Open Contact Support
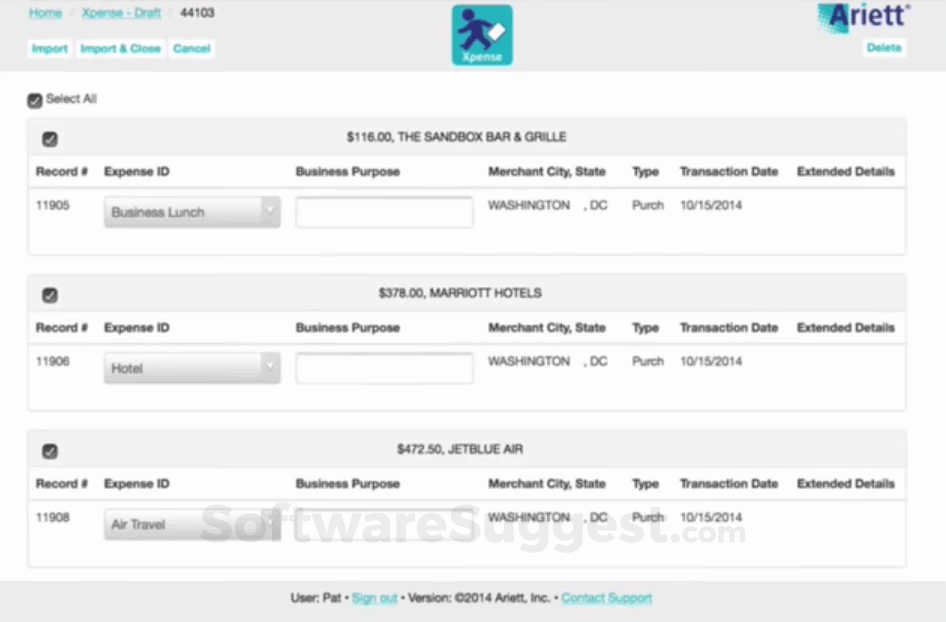Viewport: 946px width, 622px height. 606,597
